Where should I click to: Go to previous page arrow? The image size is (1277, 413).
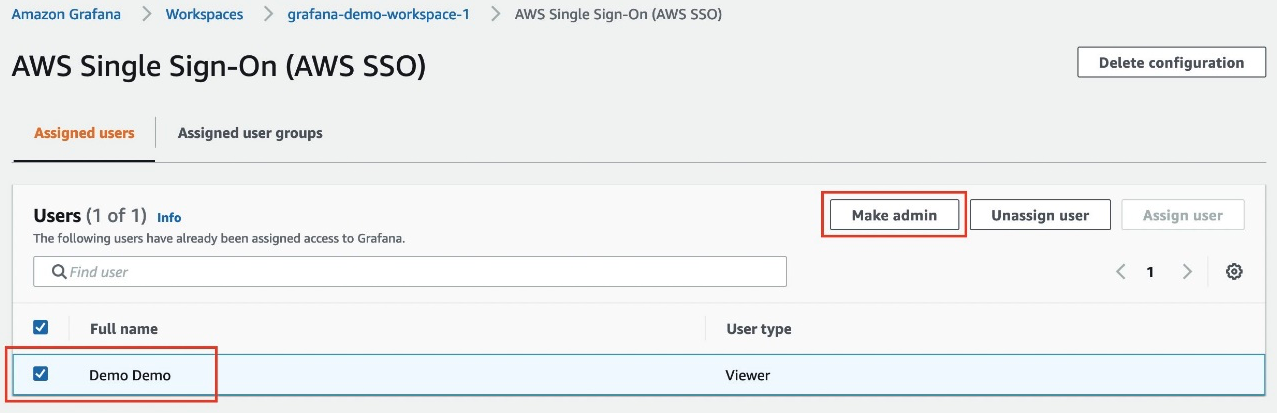[x=1121, y=272]
